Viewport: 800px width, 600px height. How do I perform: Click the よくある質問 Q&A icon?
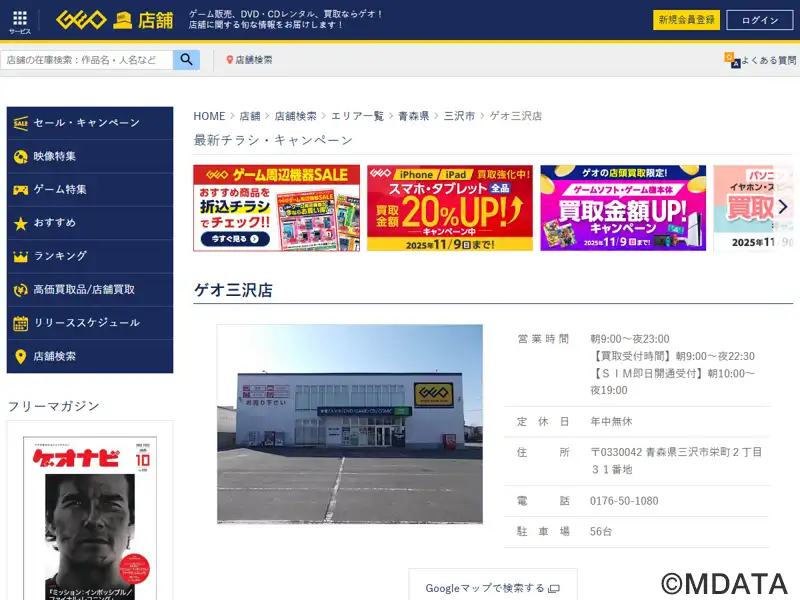732,60
